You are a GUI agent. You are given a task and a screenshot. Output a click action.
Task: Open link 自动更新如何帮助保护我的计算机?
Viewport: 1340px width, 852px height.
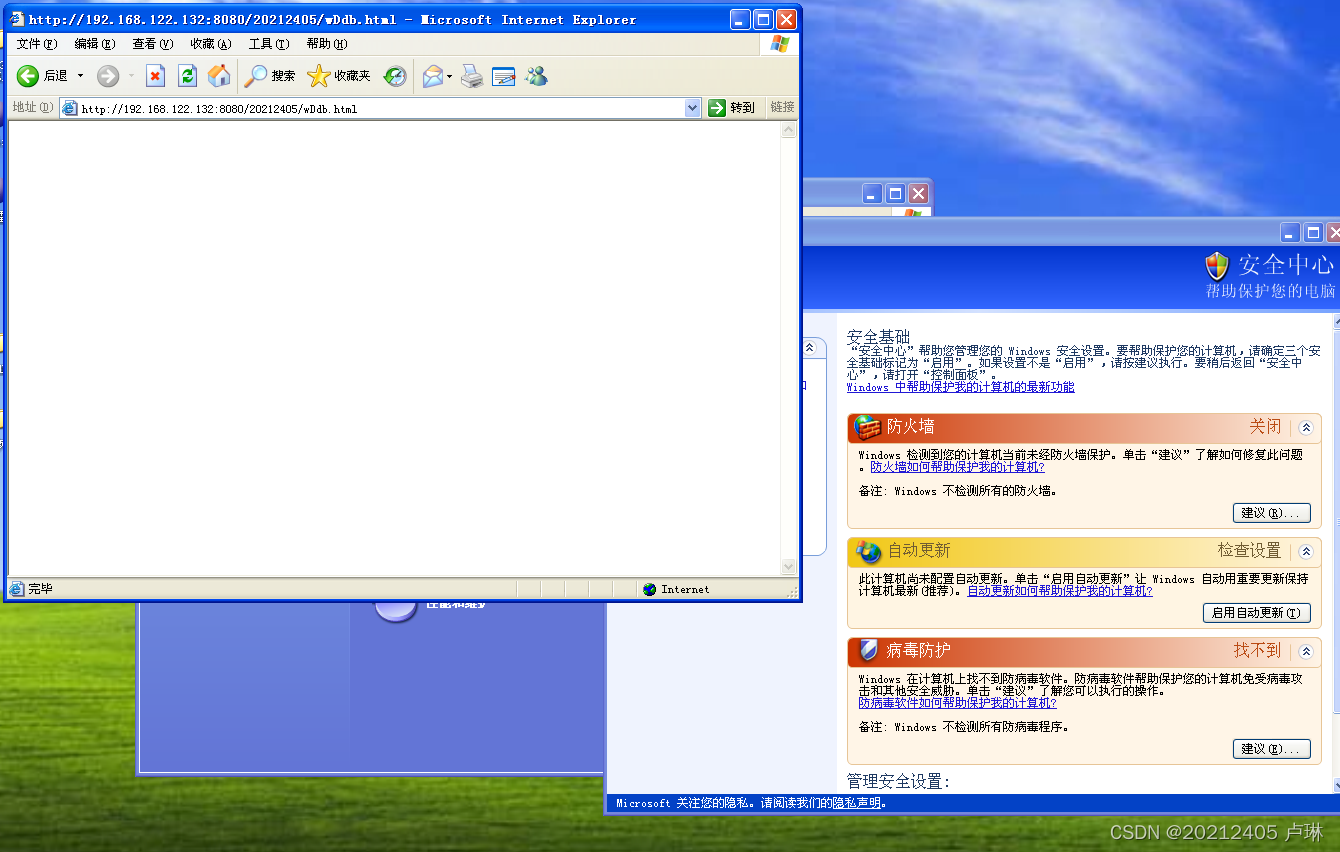[x=1060, y=591]
